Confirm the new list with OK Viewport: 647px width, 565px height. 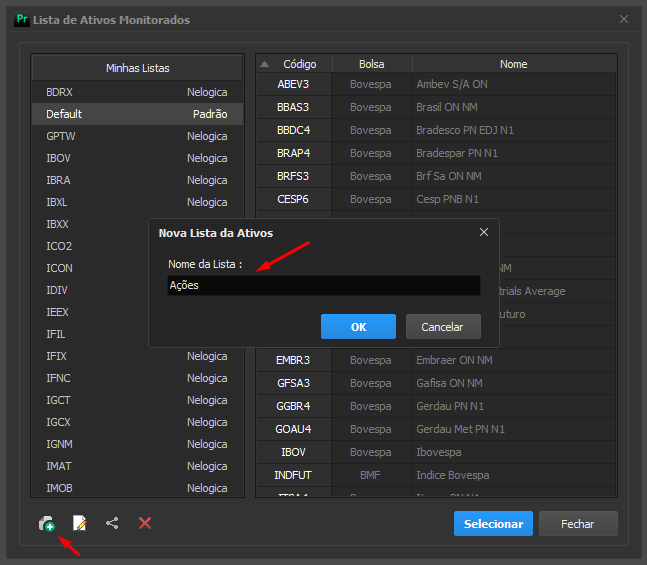358,326
